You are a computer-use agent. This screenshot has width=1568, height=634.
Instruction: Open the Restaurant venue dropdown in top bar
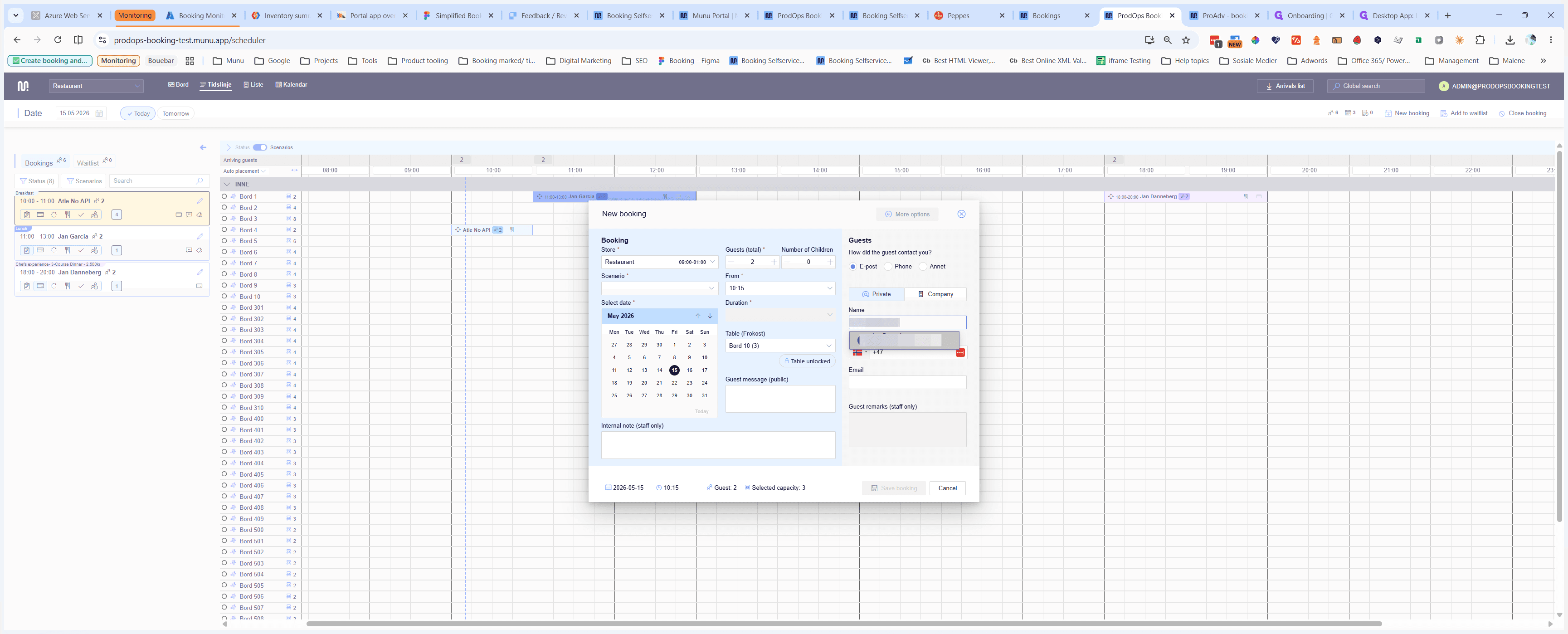[x=96, y=86]
